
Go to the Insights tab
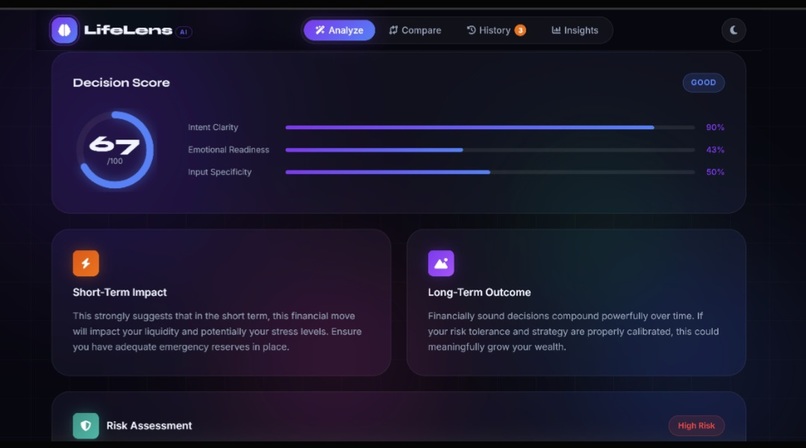pyautogui.click(x=575, y=30)
